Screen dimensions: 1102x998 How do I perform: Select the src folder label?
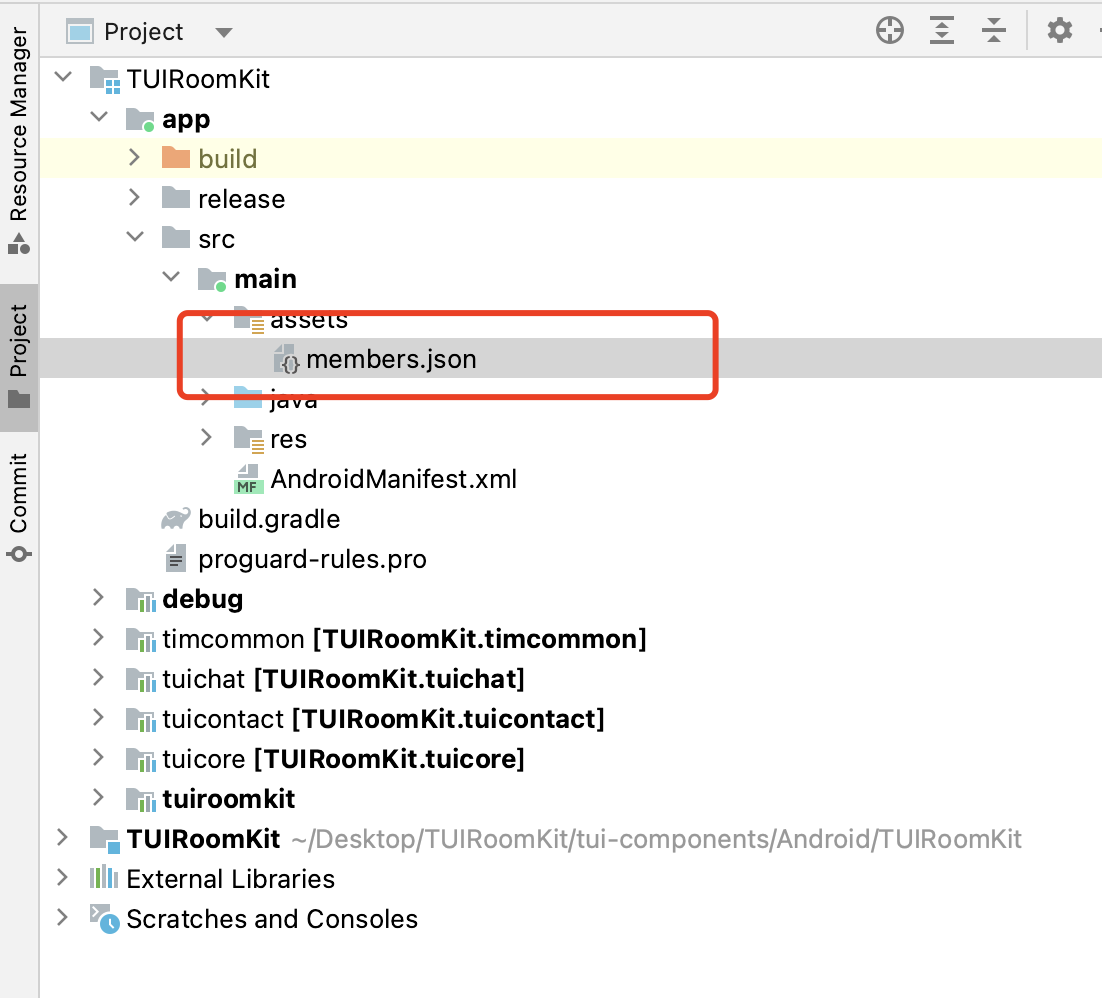216,239
